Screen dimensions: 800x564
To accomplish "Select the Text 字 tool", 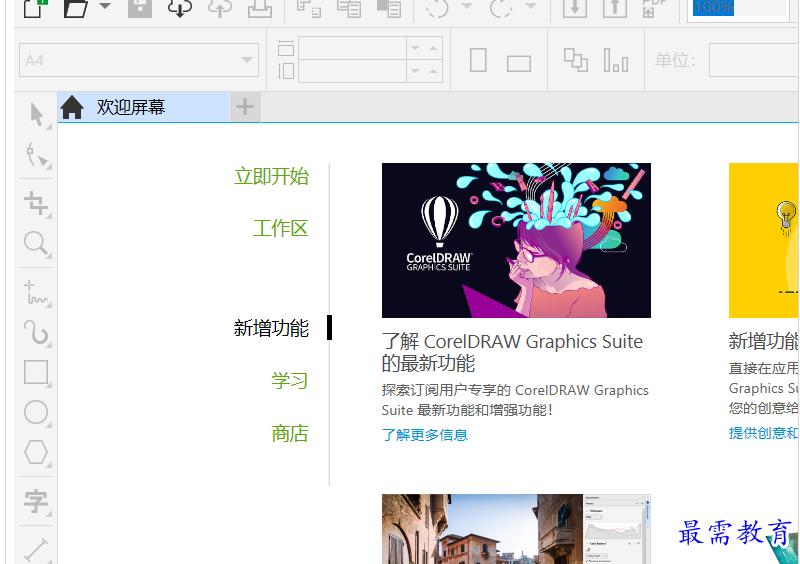I will (x=36, y=501).
